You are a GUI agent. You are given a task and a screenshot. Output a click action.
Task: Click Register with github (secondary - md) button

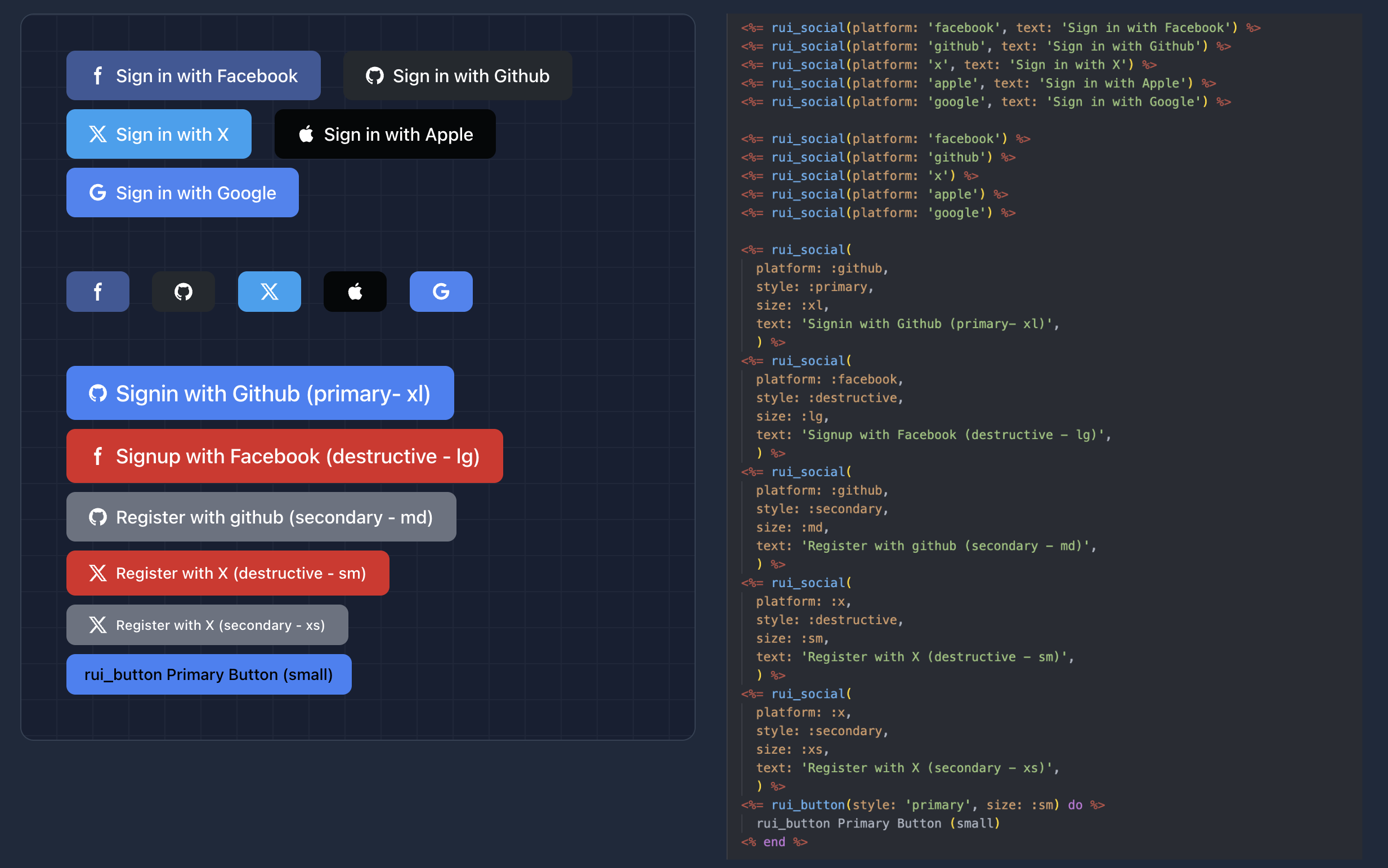point(261,517)
